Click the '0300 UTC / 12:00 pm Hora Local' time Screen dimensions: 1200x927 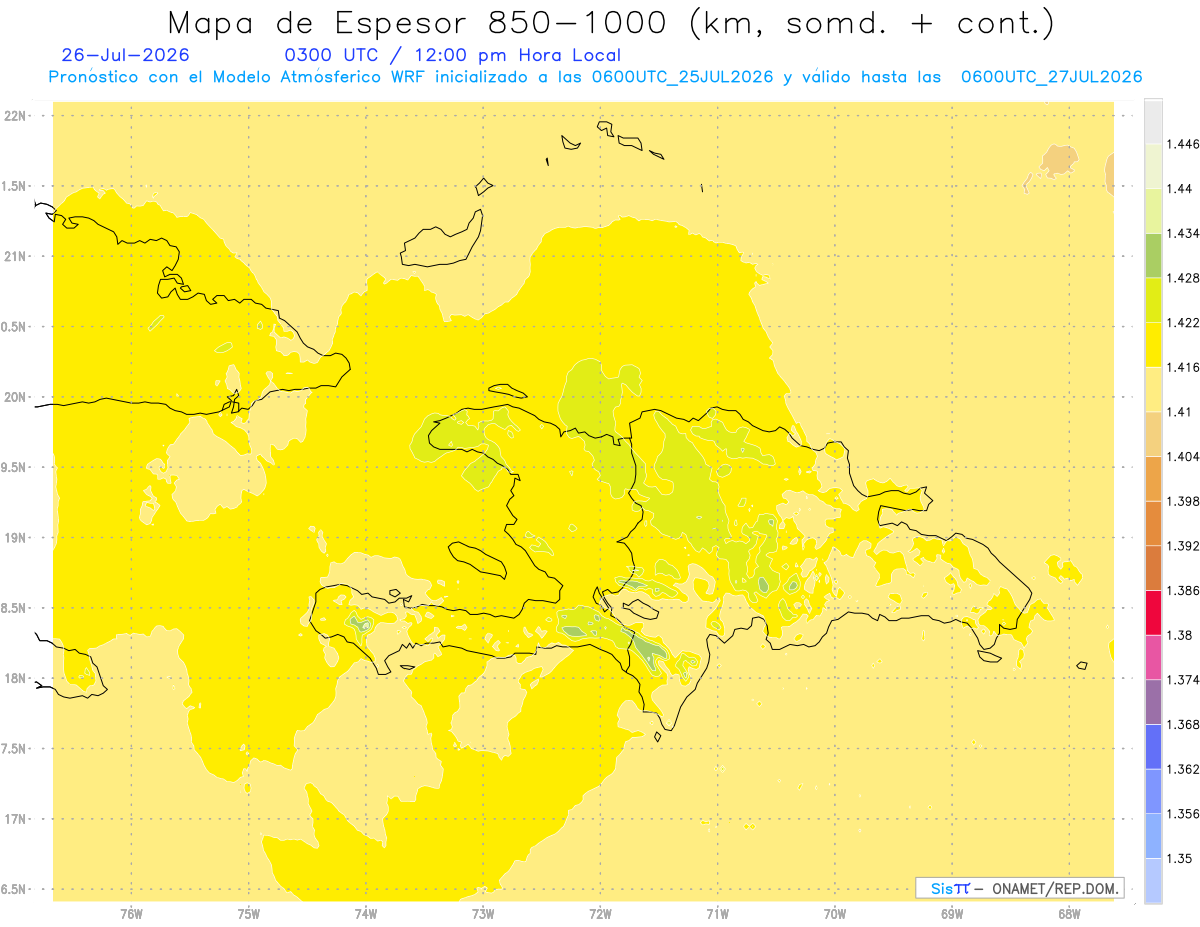[453, 55]
